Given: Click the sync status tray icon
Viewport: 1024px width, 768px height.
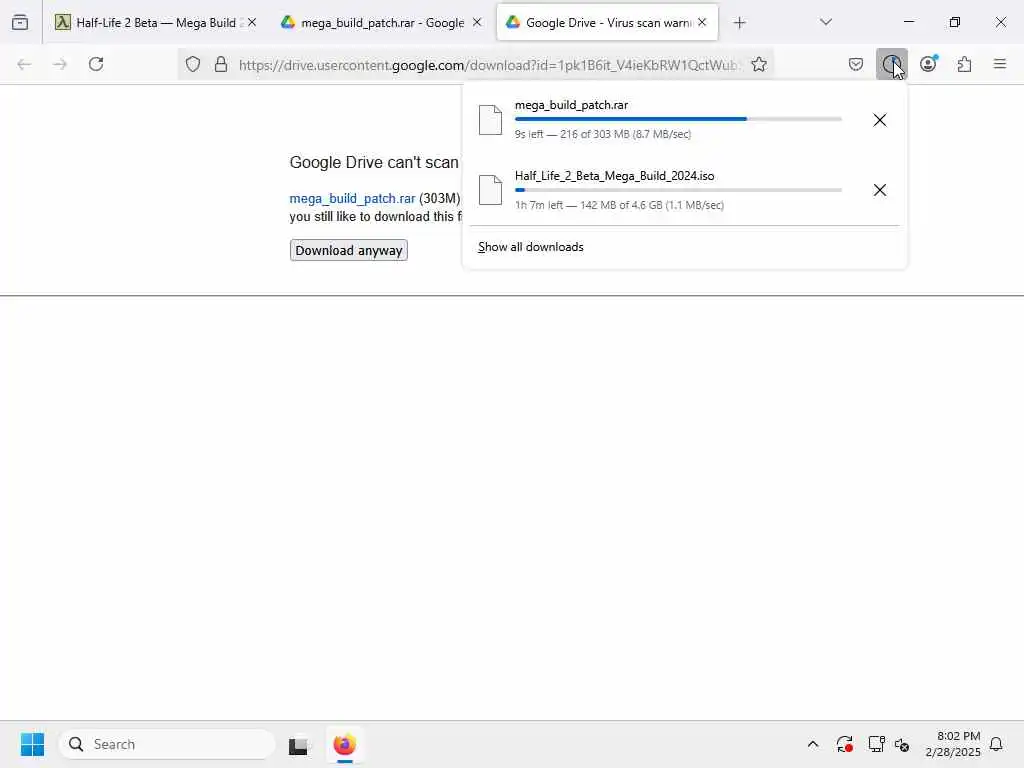Looking at the screenshot, I should tap(844, 744).
